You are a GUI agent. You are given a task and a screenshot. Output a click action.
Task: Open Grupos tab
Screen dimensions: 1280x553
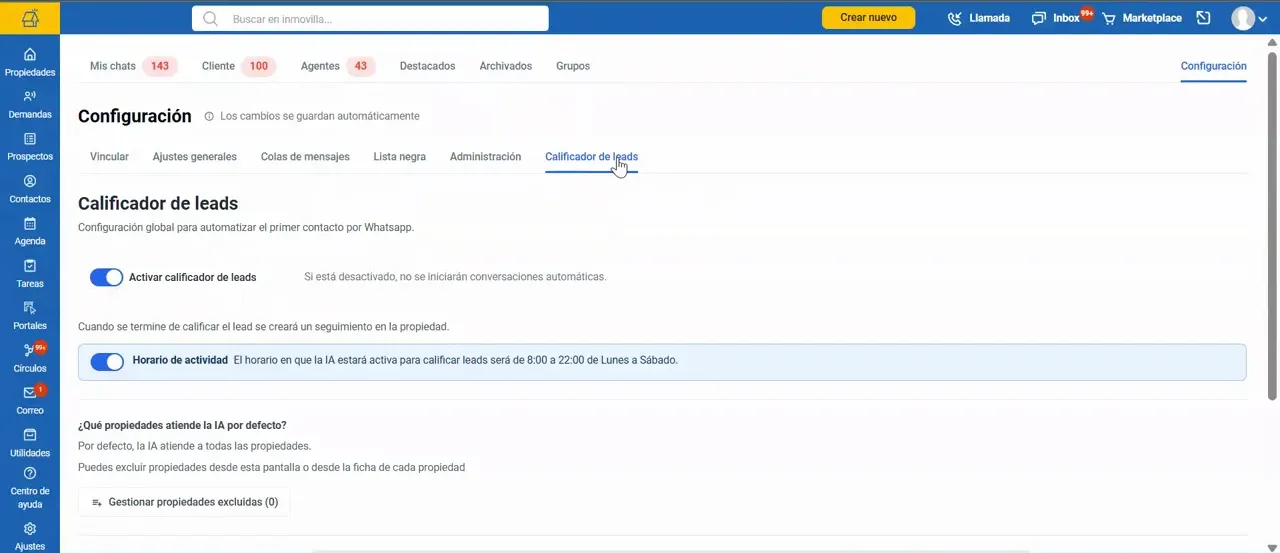click(573, 66)
